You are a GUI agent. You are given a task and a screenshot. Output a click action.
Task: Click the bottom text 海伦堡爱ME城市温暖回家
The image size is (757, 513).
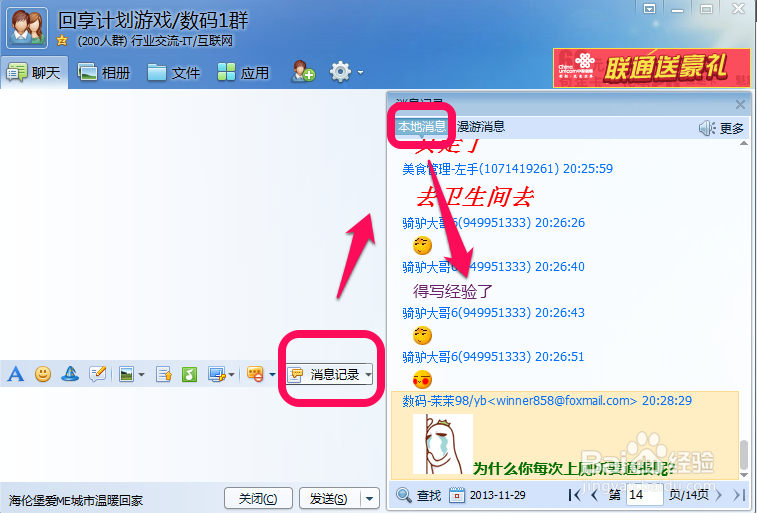click(x=76, y=500)
